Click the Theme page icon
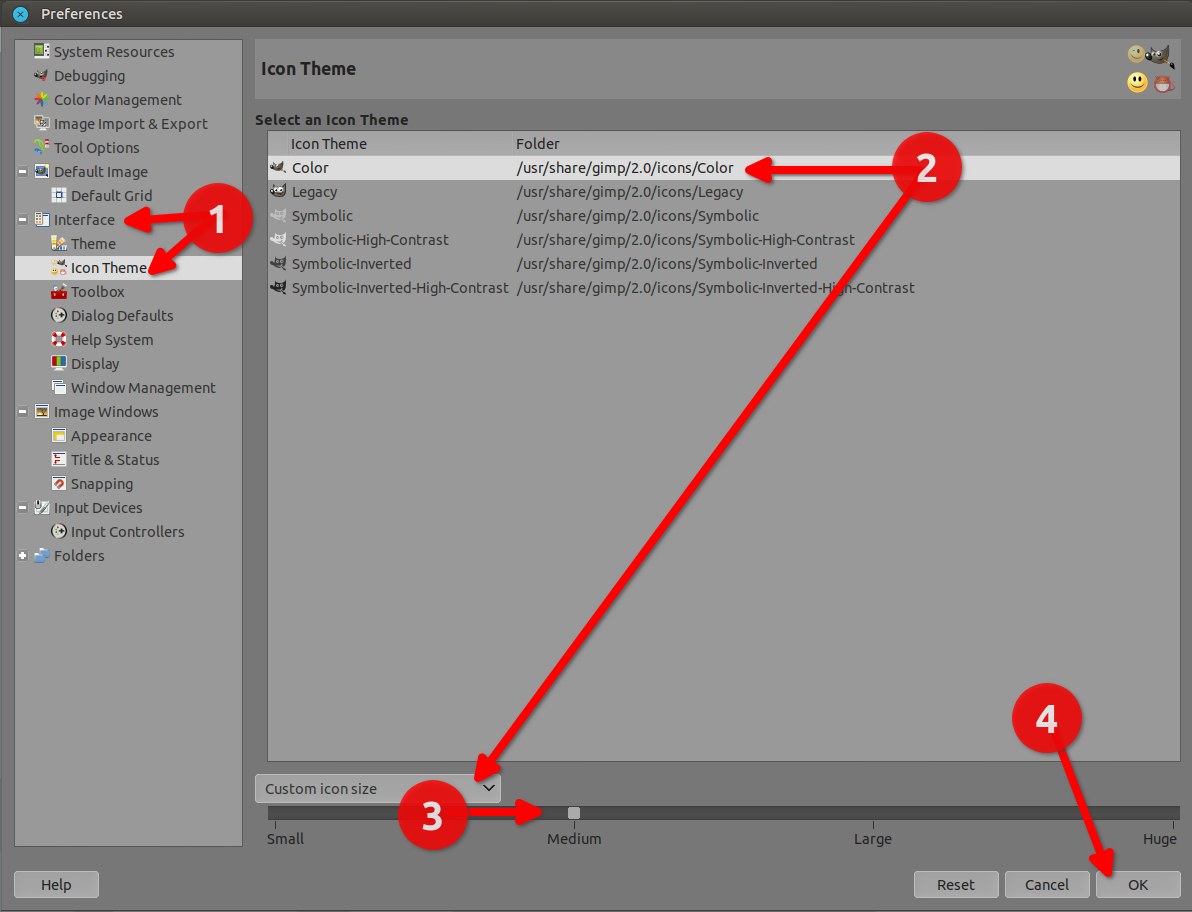The width and height of the screenshot is (1192, 912). 59,243
